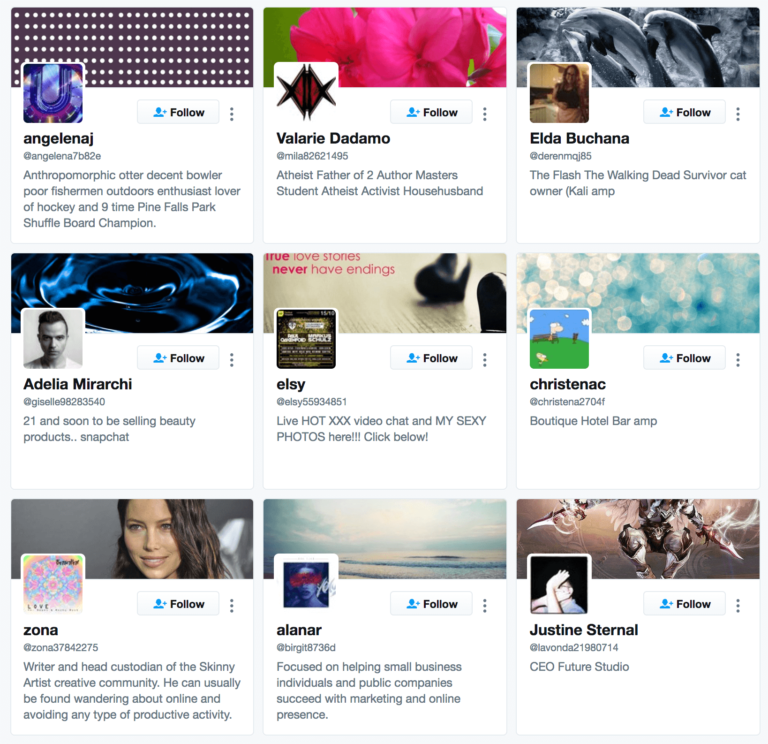The height and width of the screenshot is (744, 768).
Task: Open more options for Valarie Dadamo
Action: click(484, 114)
